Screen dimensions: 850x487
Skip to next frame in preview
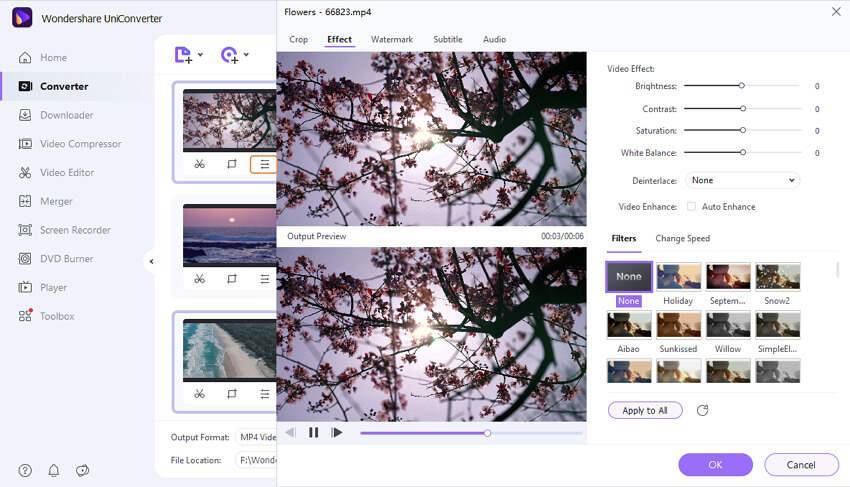[337, 433]
